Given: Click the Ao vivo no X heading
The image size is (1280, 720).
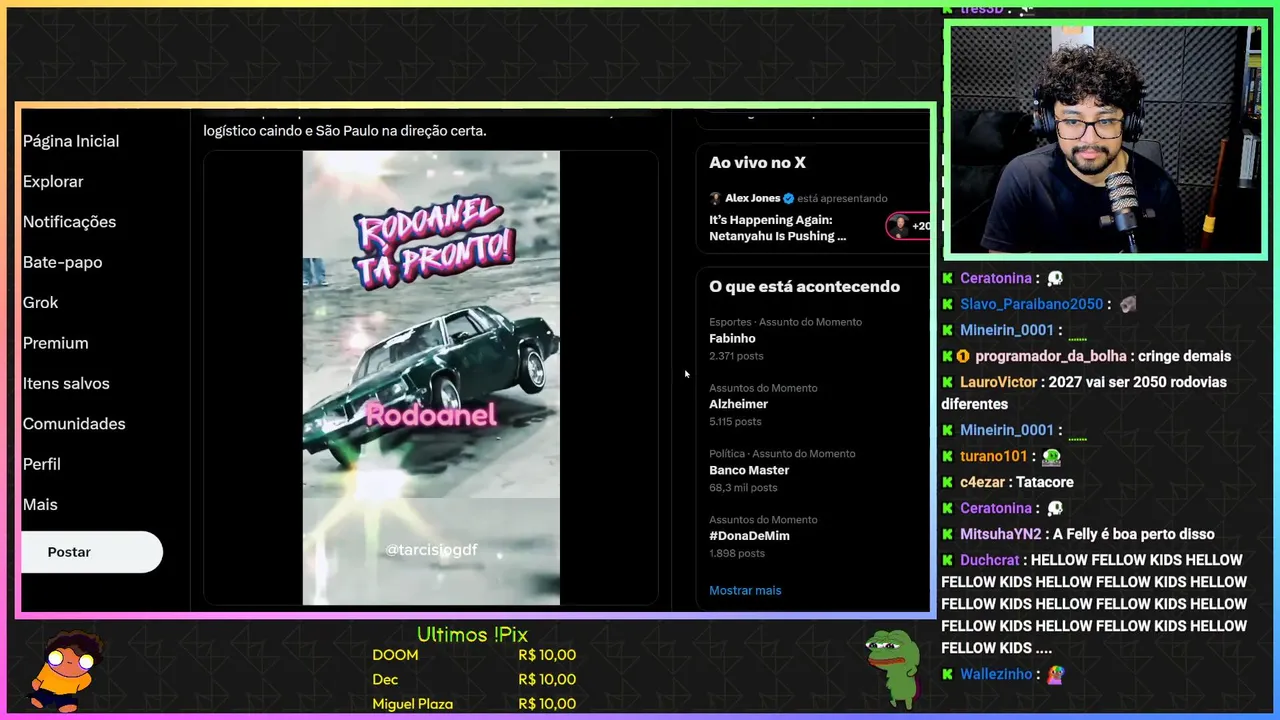Looking at the screenshot, I should coord(757,163).
